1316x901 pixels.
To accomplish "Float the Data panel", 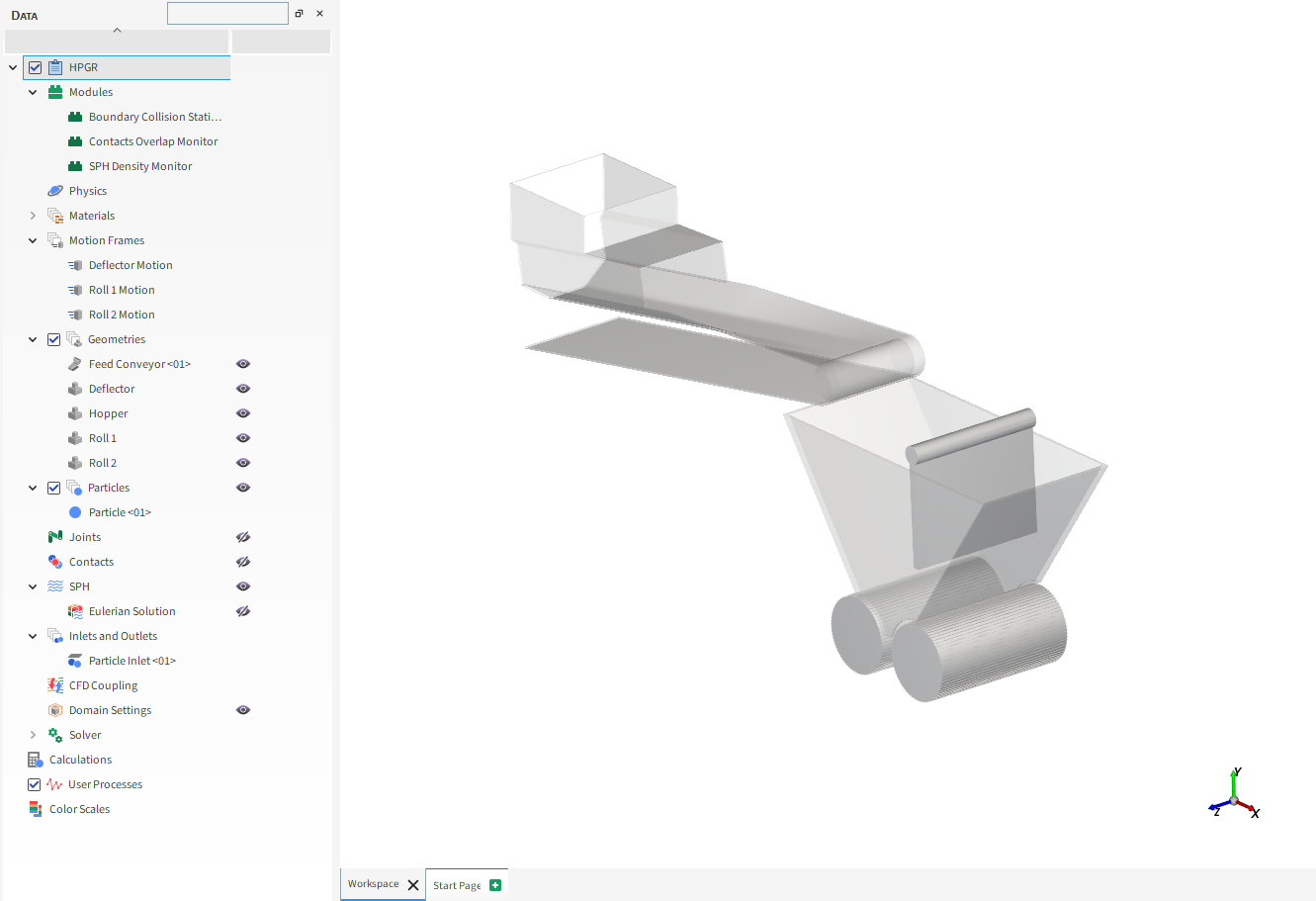I will (300, 14).
